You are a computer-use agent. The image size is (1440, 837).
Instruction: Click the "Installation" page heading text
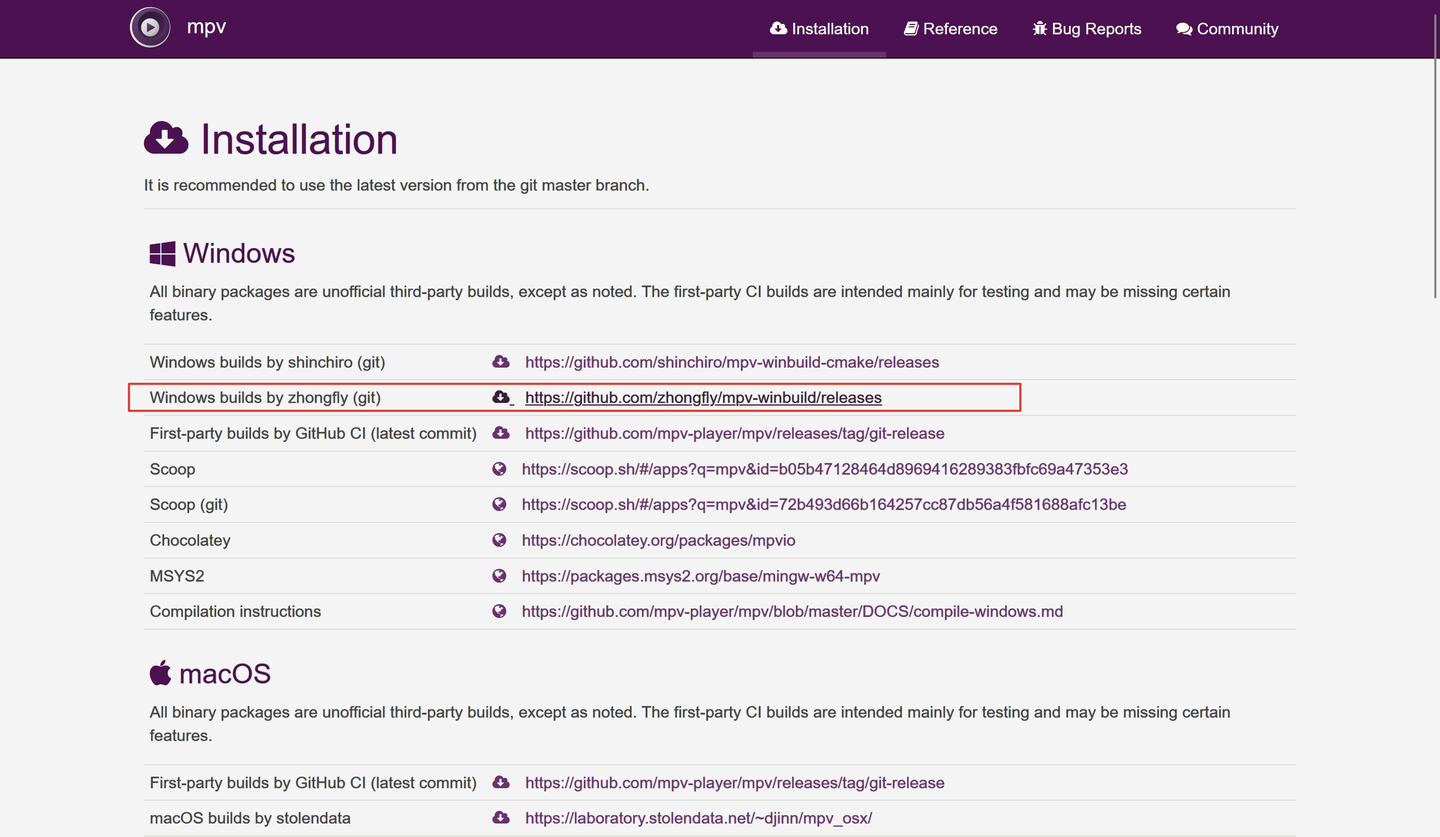[299, 139]
